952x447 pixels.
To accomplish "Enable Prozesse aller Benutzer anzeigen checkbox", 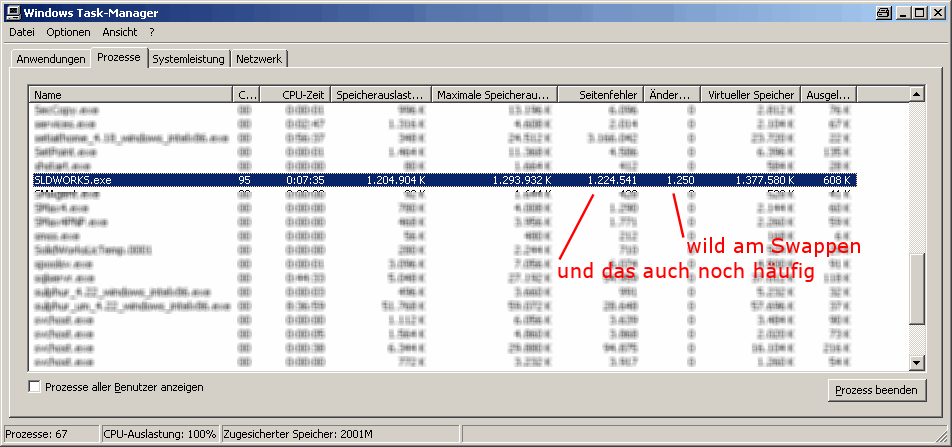I will coord(35,387).
